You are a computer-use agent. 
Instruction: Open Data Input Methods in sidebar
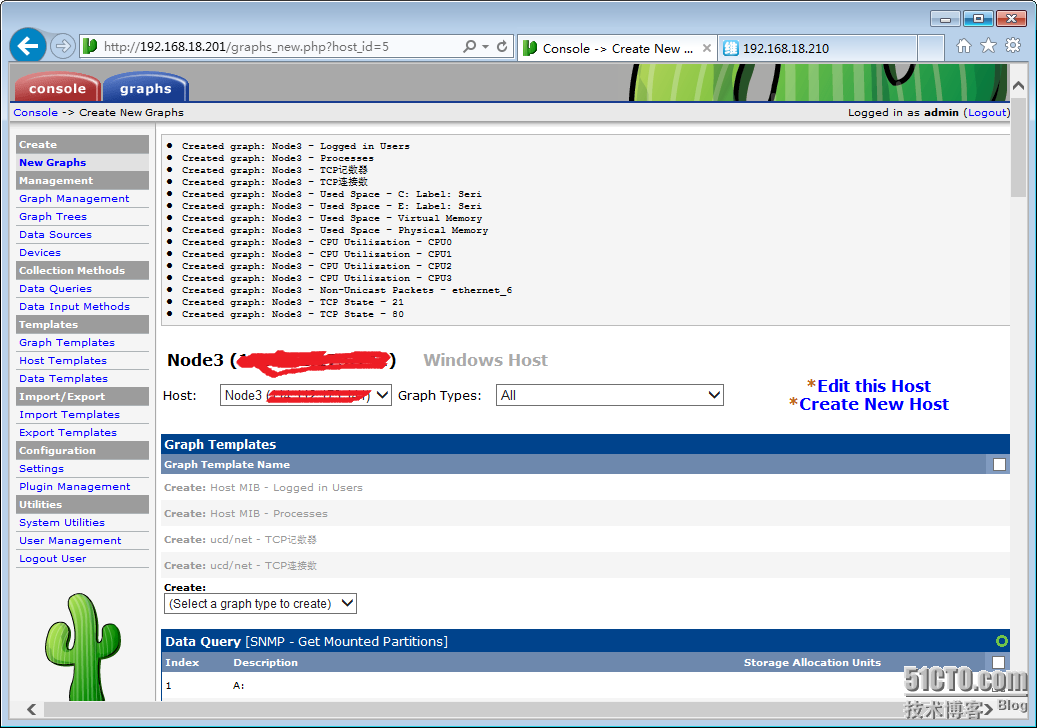point(74,306)
